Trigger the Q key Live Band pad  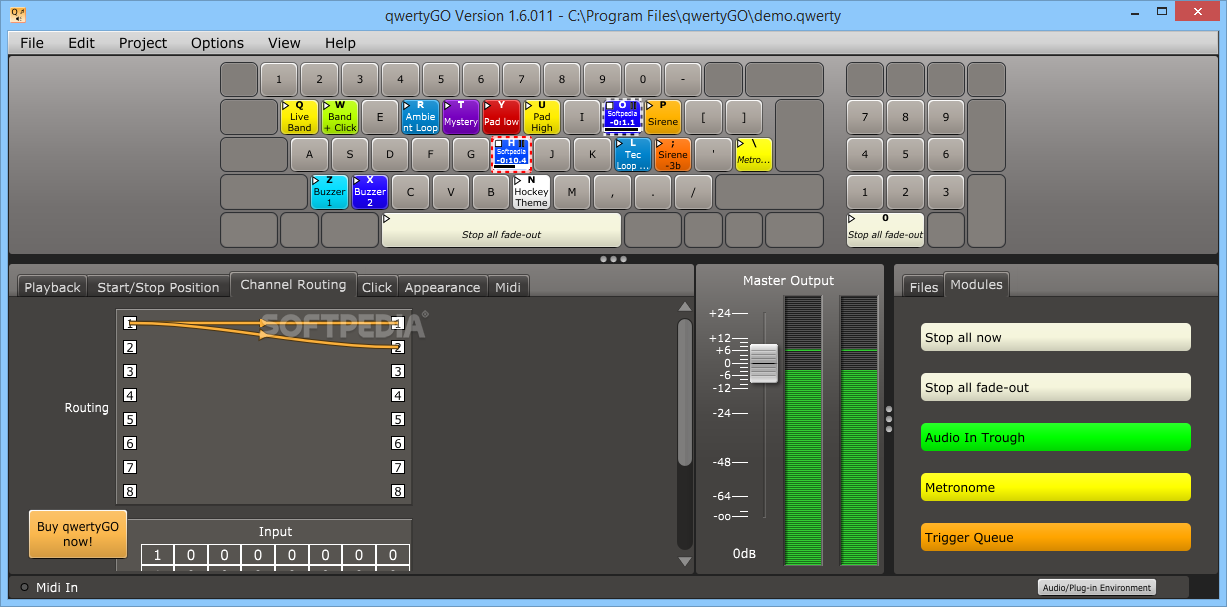[299, 117]
